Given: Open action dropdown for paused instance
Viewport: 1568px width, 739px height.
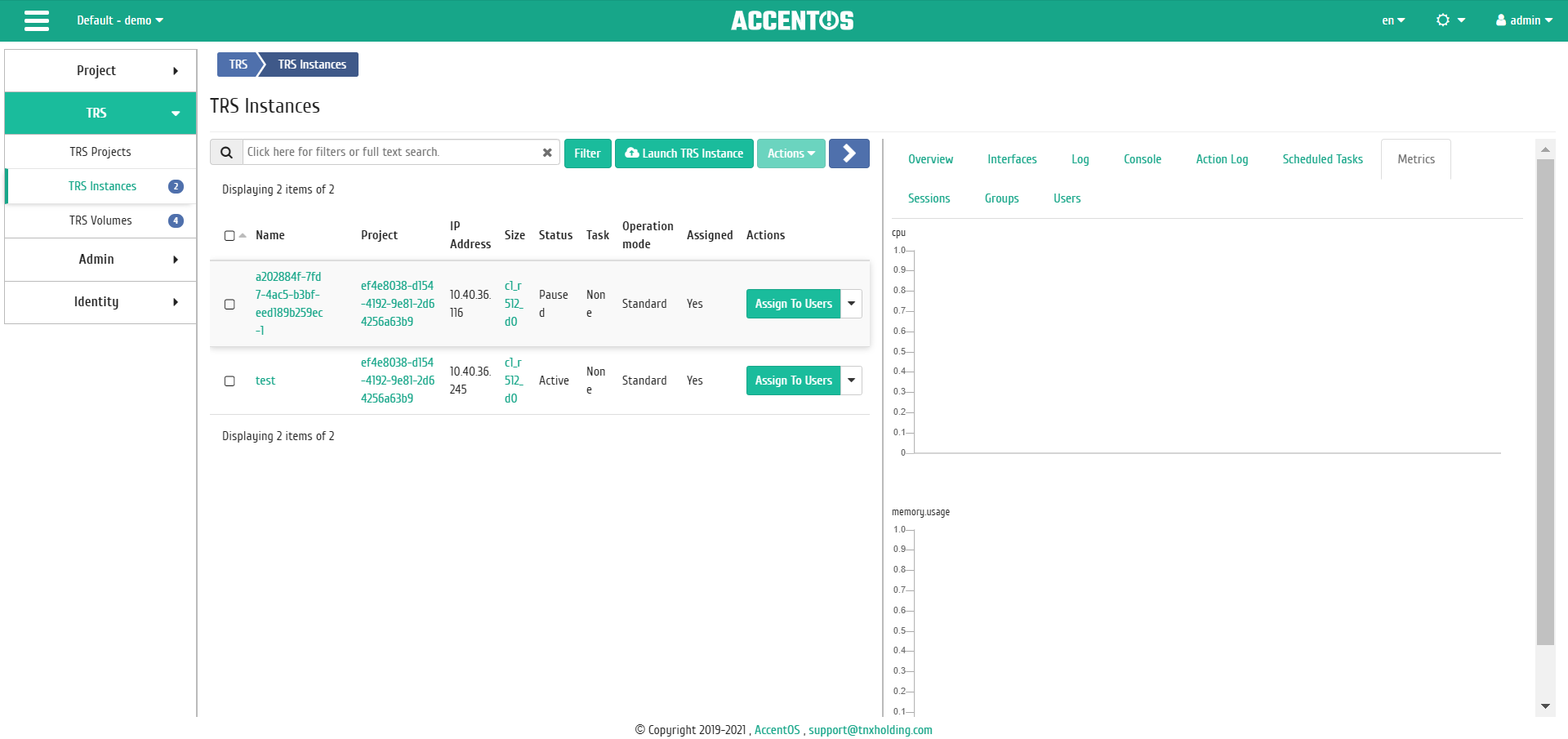Looking at the screenshot, I should pyautogui.click(x=851, y=304).
